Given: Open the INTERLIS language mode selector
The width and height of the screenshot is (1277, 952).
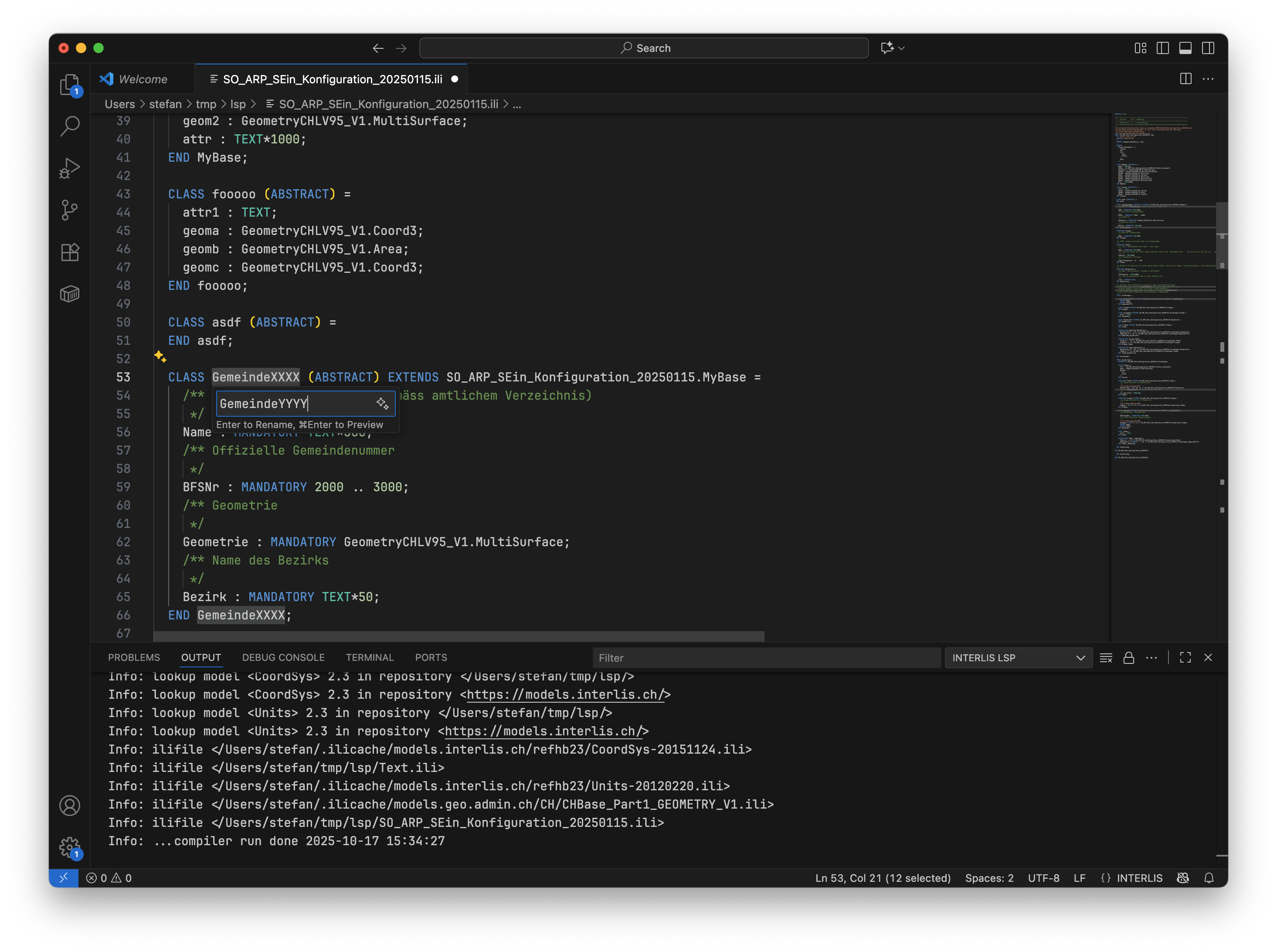Looking at the screenshot, I should click(1139, 877).
